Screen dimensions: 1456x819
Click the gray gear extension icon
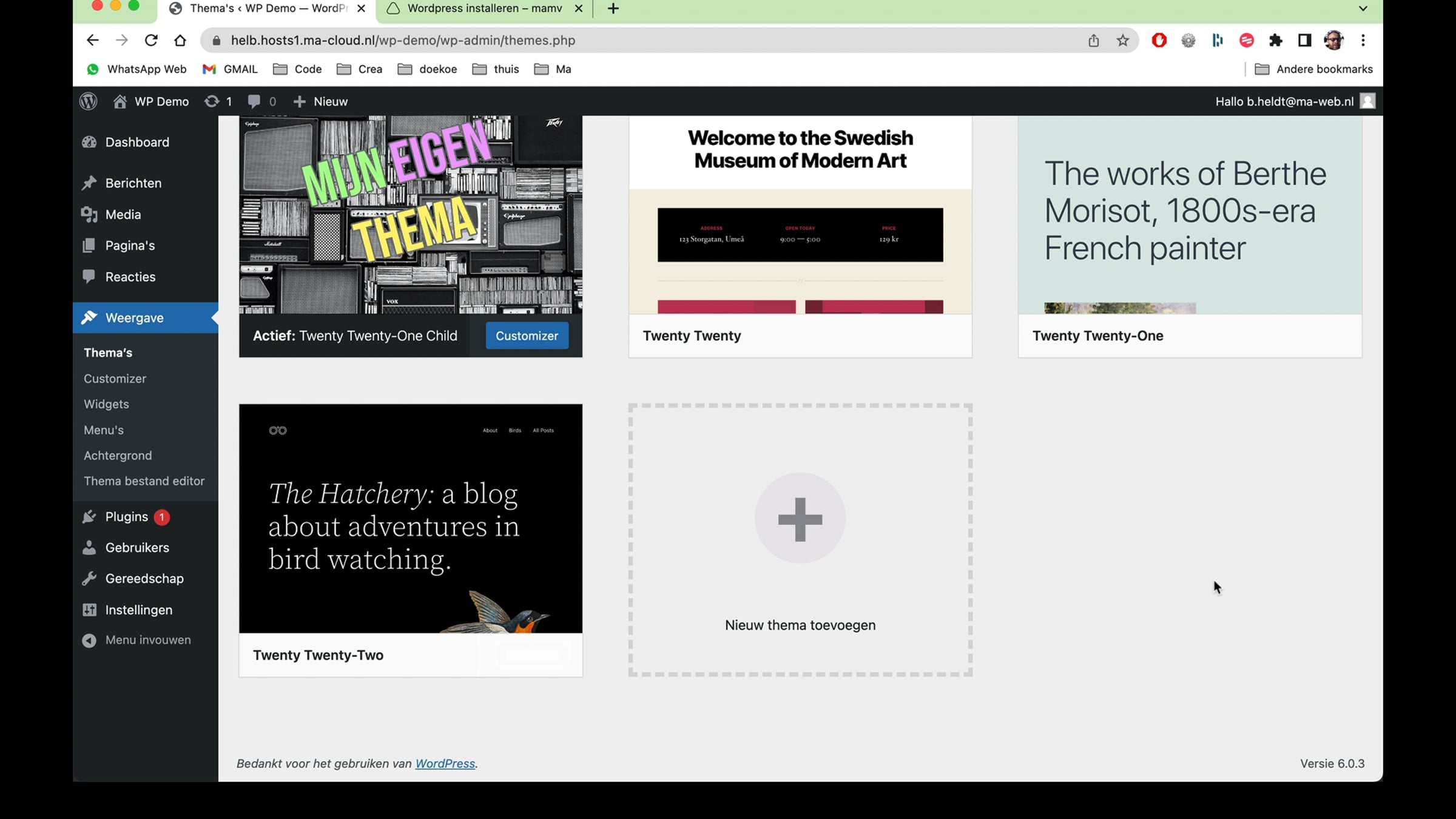click(x=1188, y=40)
